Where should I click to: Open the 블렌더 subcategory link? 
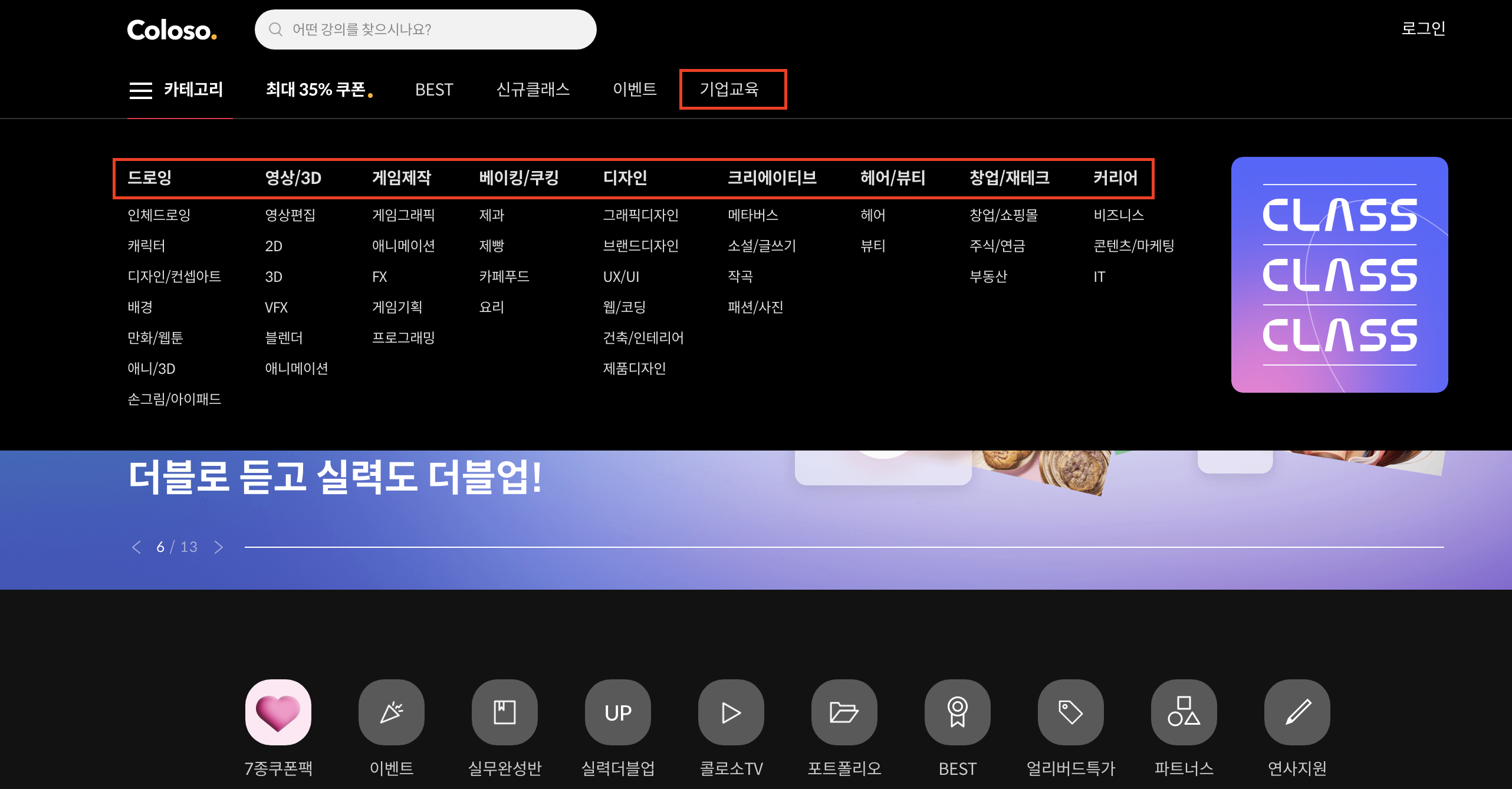click(x=284, y=338)
